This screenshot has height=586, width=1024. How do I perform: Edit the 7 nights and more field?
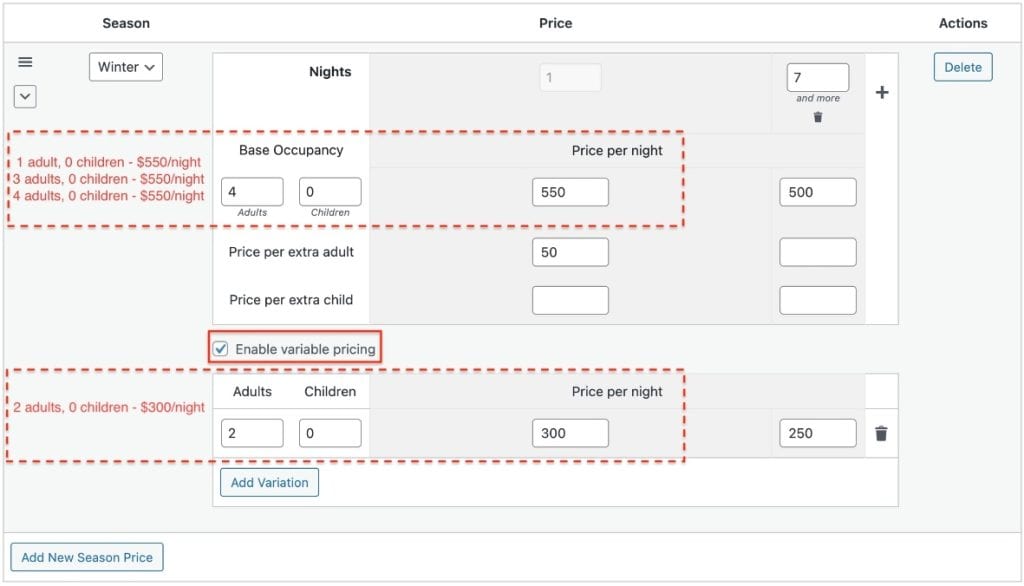817,77
